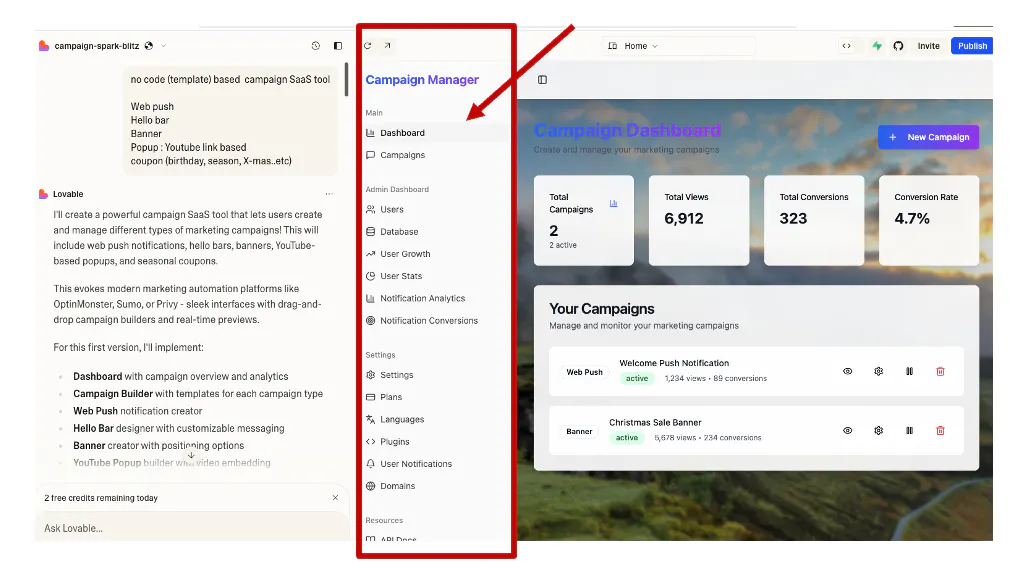This screenshot has height=563, width=1035.
Task: Click the globe icon beside campaign-spark-blitz
Action: pos(149,46)
